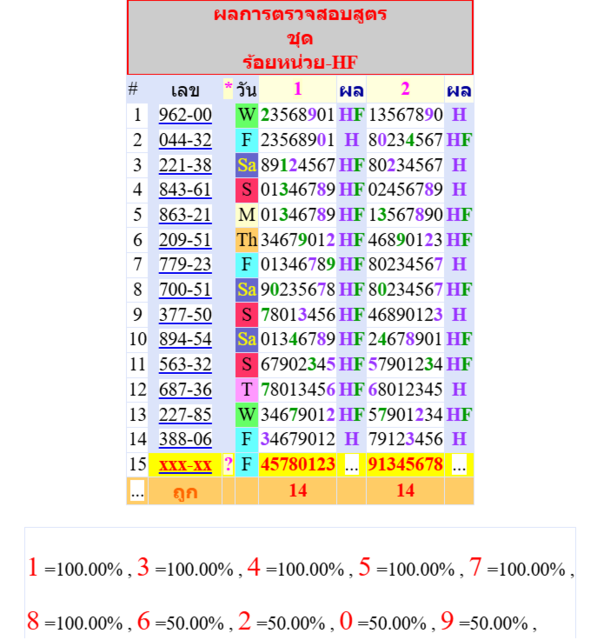The height and width of the screenshot is (640, 597).
Task: Click the red digit 5 statistic
Action: 365,567
